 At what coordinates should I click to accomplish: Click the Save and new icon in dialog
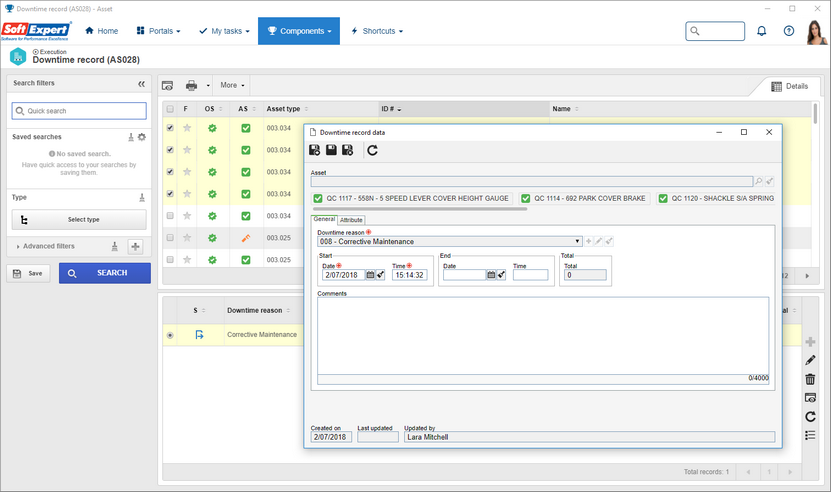tap(314, 151)
